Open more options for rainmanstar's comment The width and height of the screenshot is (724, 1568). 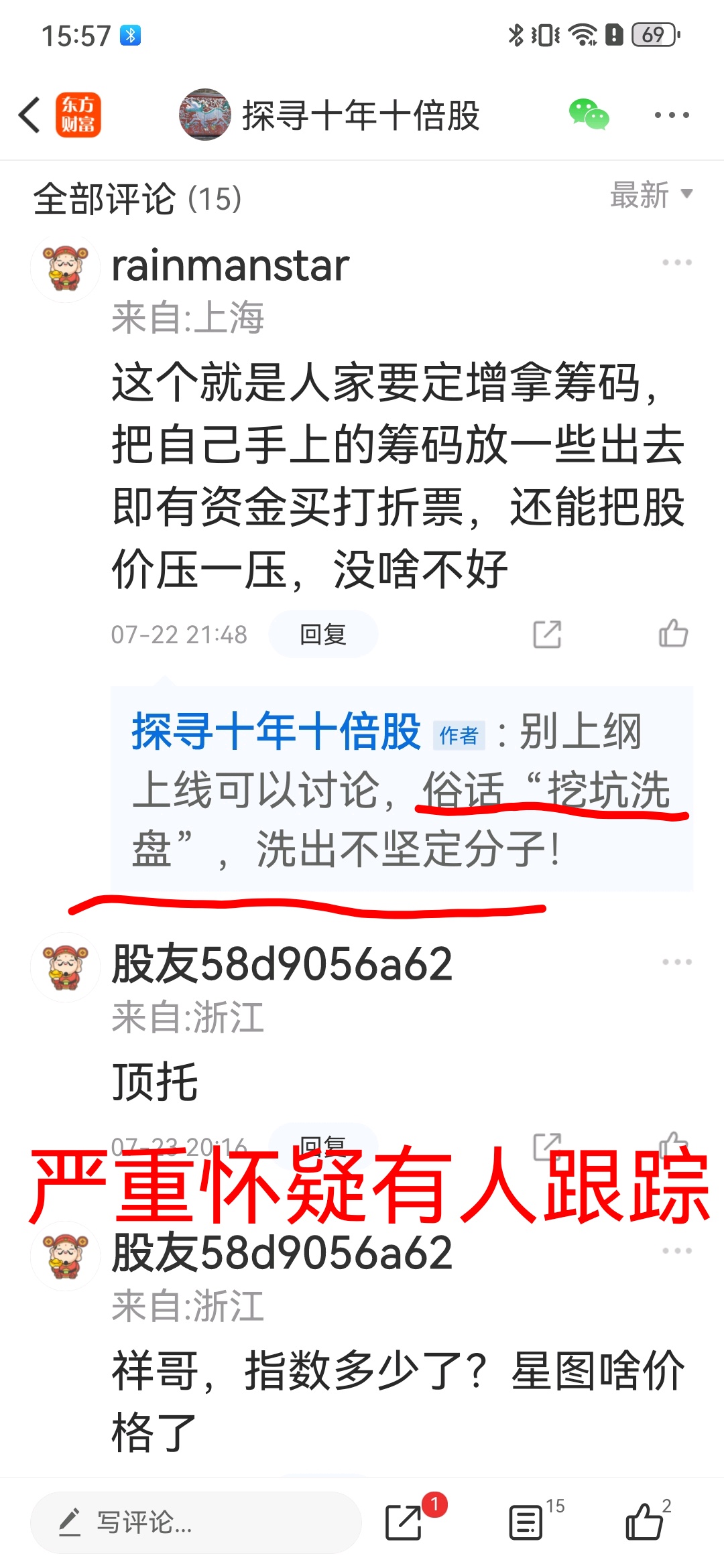[x=676, y=263]
